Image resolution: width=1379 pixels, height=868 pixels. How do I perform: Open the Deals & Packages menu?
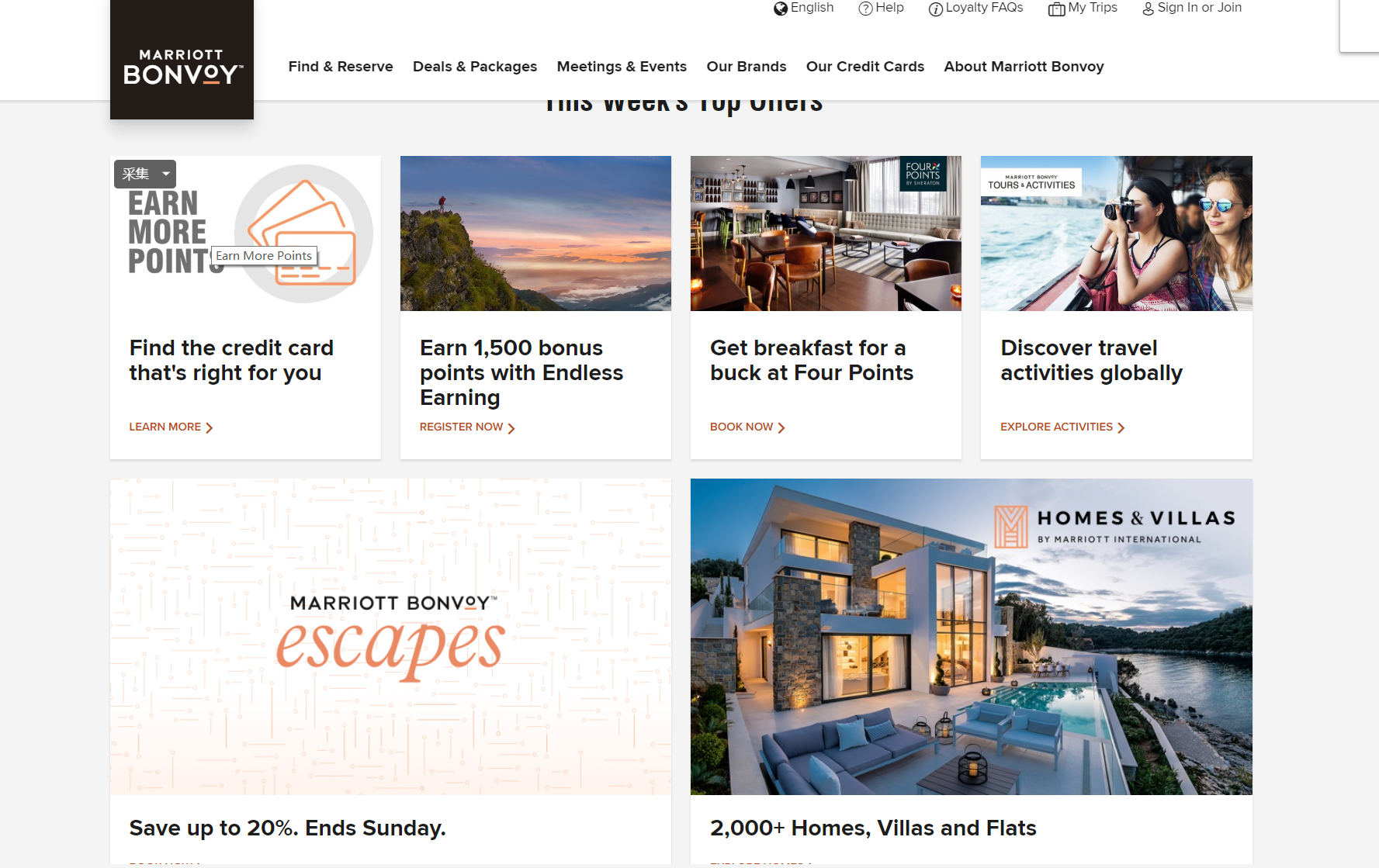(475, 67)
